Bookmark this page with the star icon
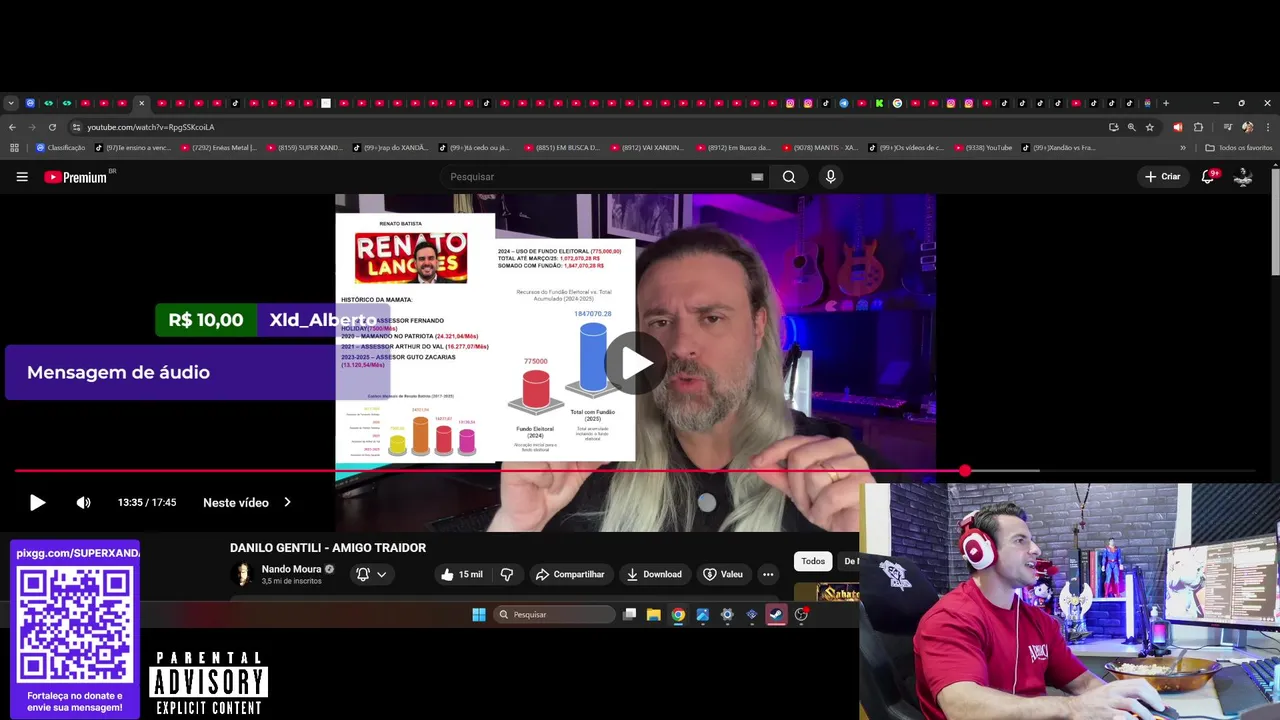The height and width of the screenshot is (720, 1280). (x=1150, y=127)
